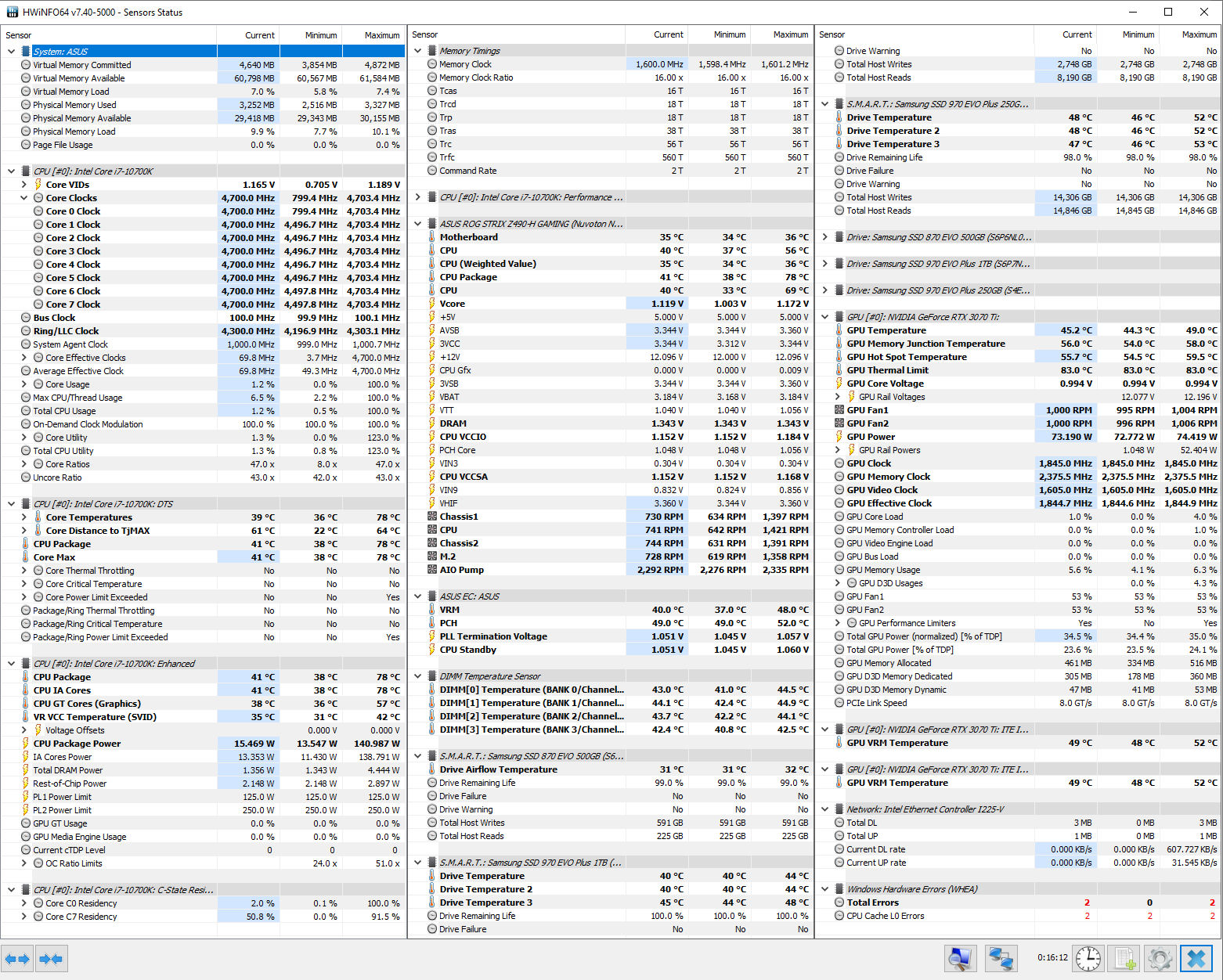The image size is (1223, 980).
Task: Click Sensor column header above System: ASUS
Action: (x=109, y=35)
